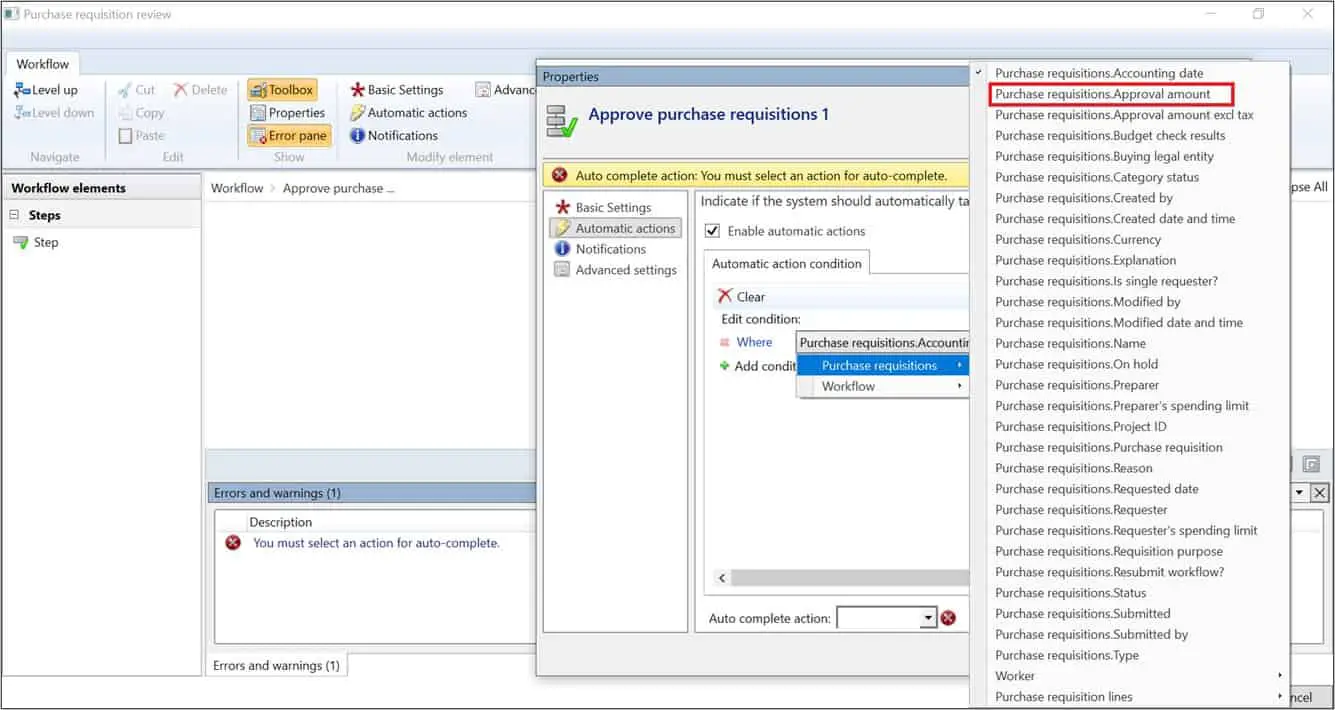Open the Properties pane from the ribbon
Screen dimensions: 1335x710
pos(288,112)
